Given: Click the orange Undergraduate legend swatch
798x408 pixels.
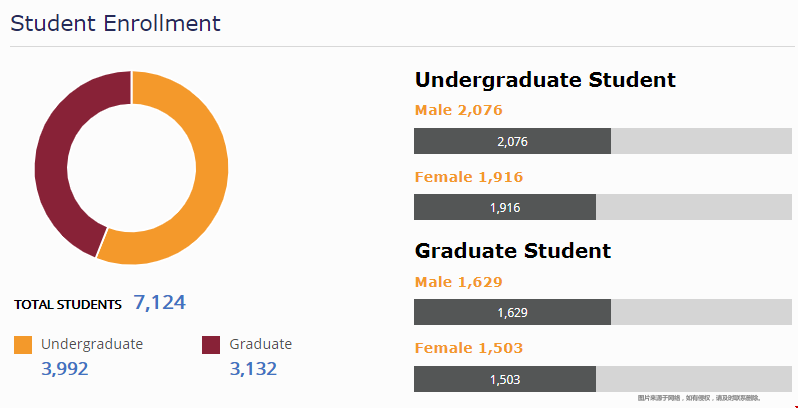Looking at the screenshot, I should coord(23,345).
